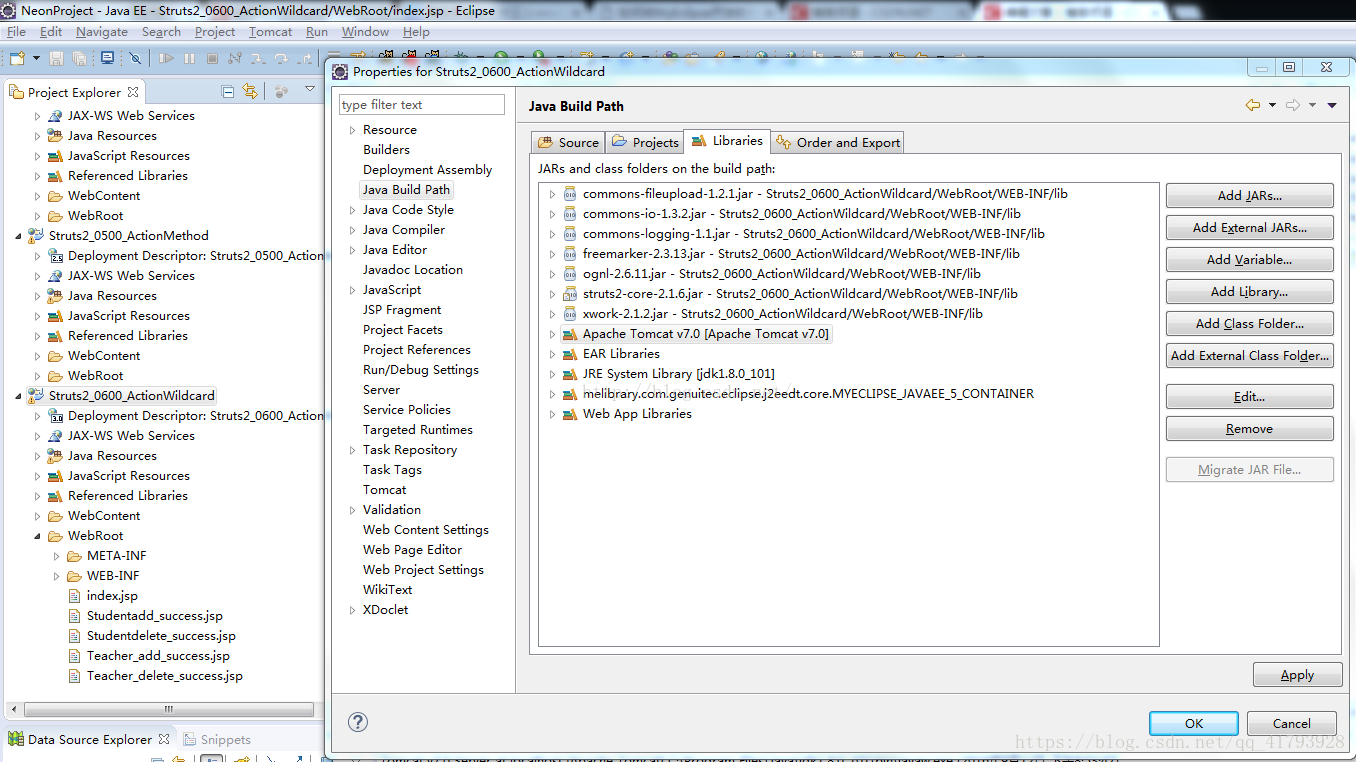
Task: Toggle Link with Editor icon
Action: [x=250, y=91]
